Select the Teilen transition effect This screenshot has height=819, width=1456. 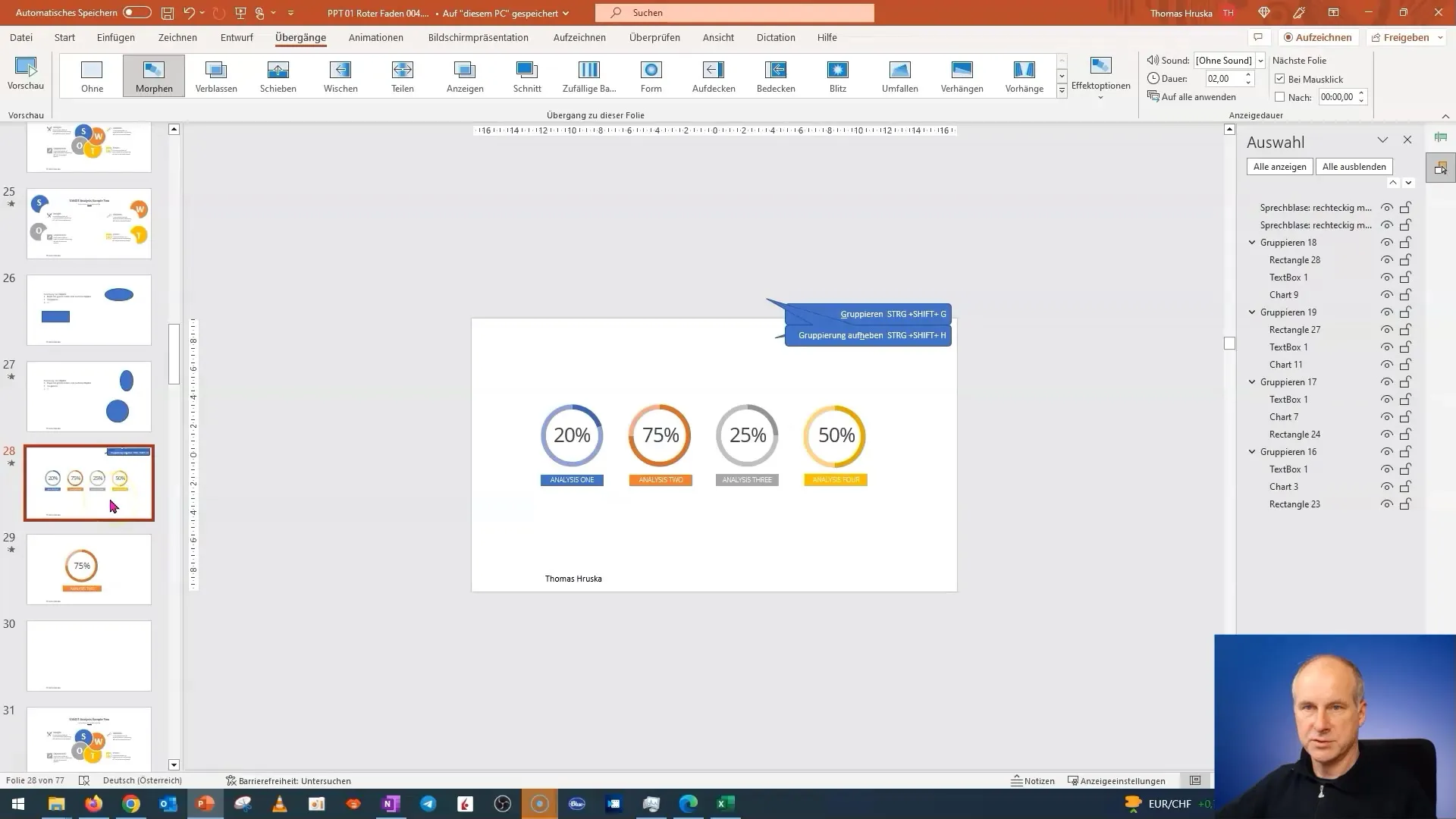(403, 75)
